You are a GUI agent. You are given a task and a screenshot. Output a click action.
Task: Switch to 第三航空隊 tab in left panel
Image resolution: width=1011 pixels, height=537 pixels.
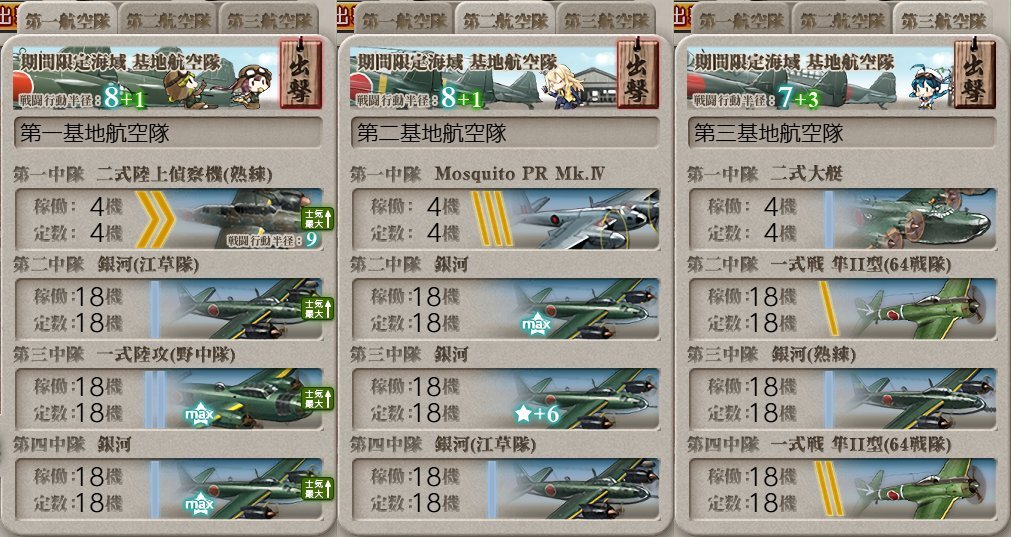tap(270, 20)
